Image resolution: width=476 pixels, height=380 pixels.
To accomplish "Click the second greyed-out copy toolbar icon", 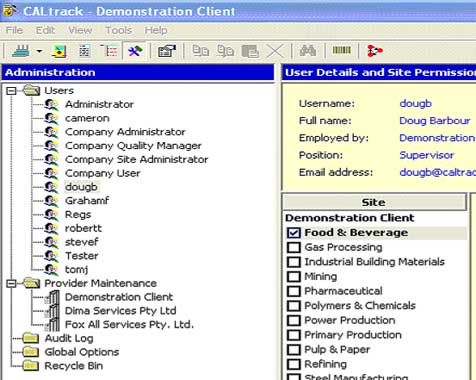I will (x=226, y=51).
